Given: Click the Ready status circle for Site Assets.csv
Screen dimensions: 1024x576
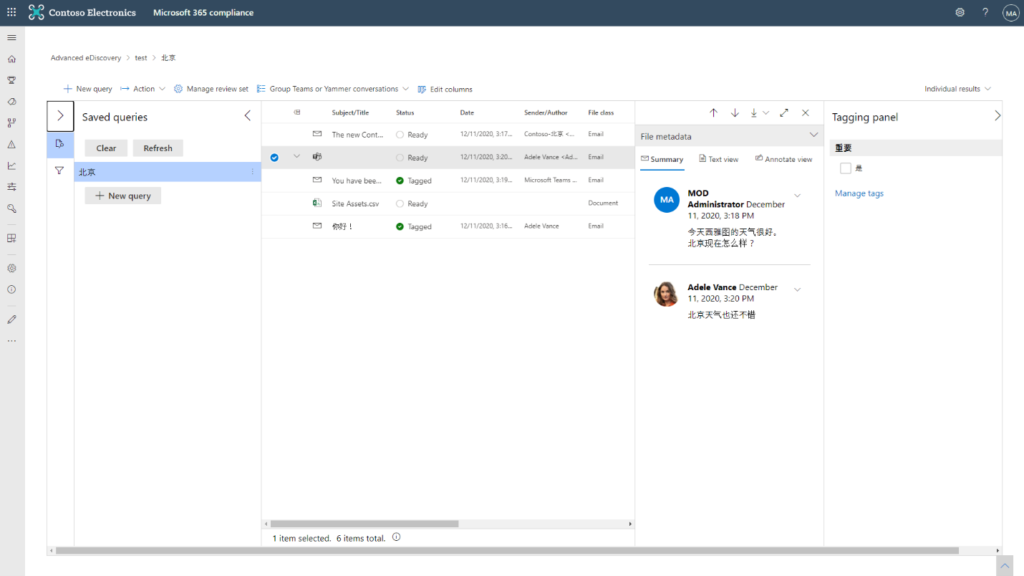Looking at the screenshot, I should pyautogui.click(x=400, y=204).
